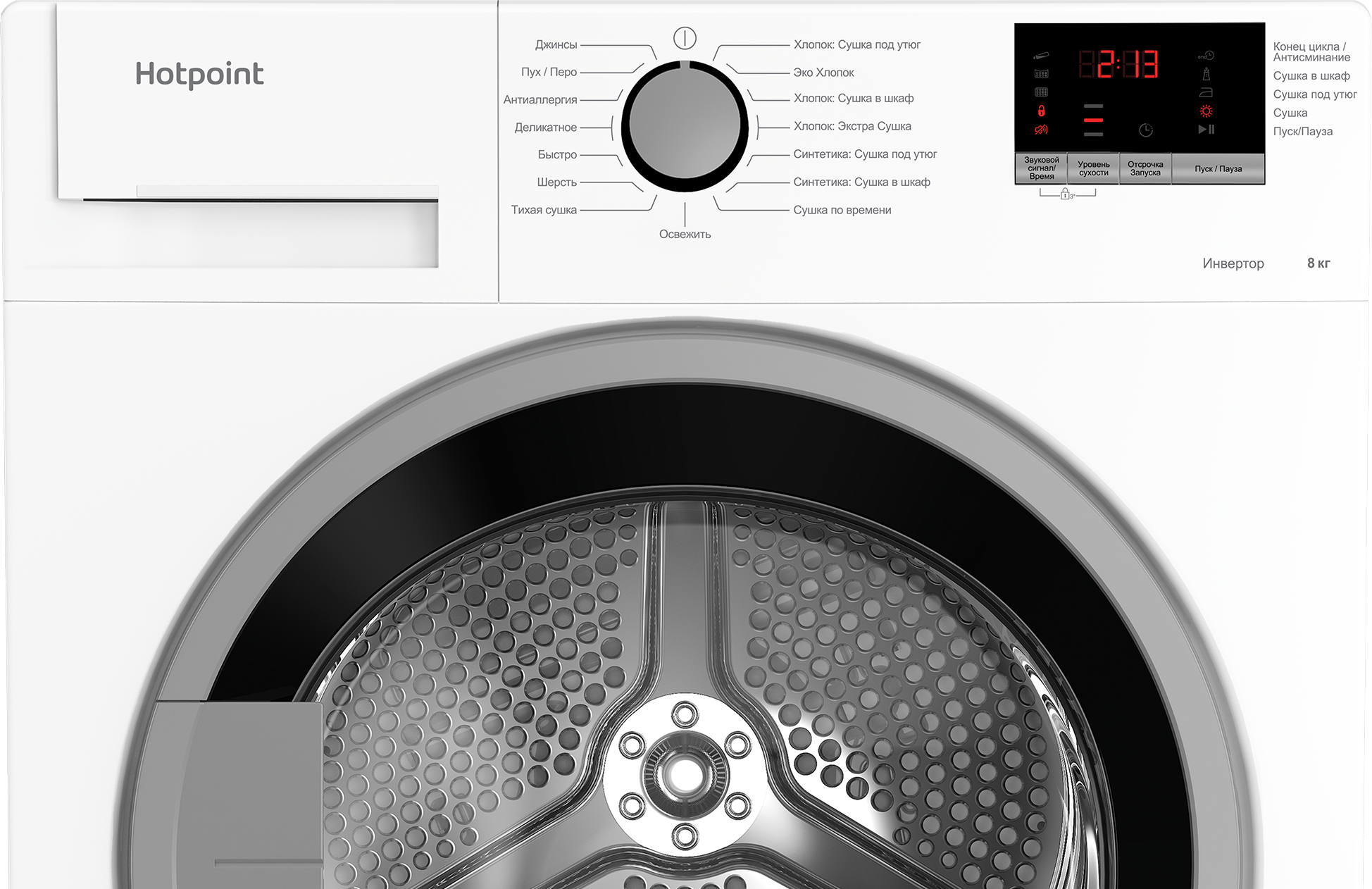Select the Антиаллергия program label
The width and height of the screenshot is (1372, 889).
coord(540,100)
